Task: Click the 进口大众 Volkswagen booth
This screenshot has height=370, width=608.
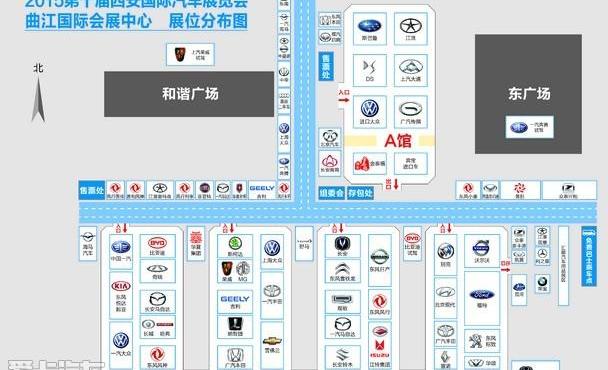Action: (x=370, y=112)
